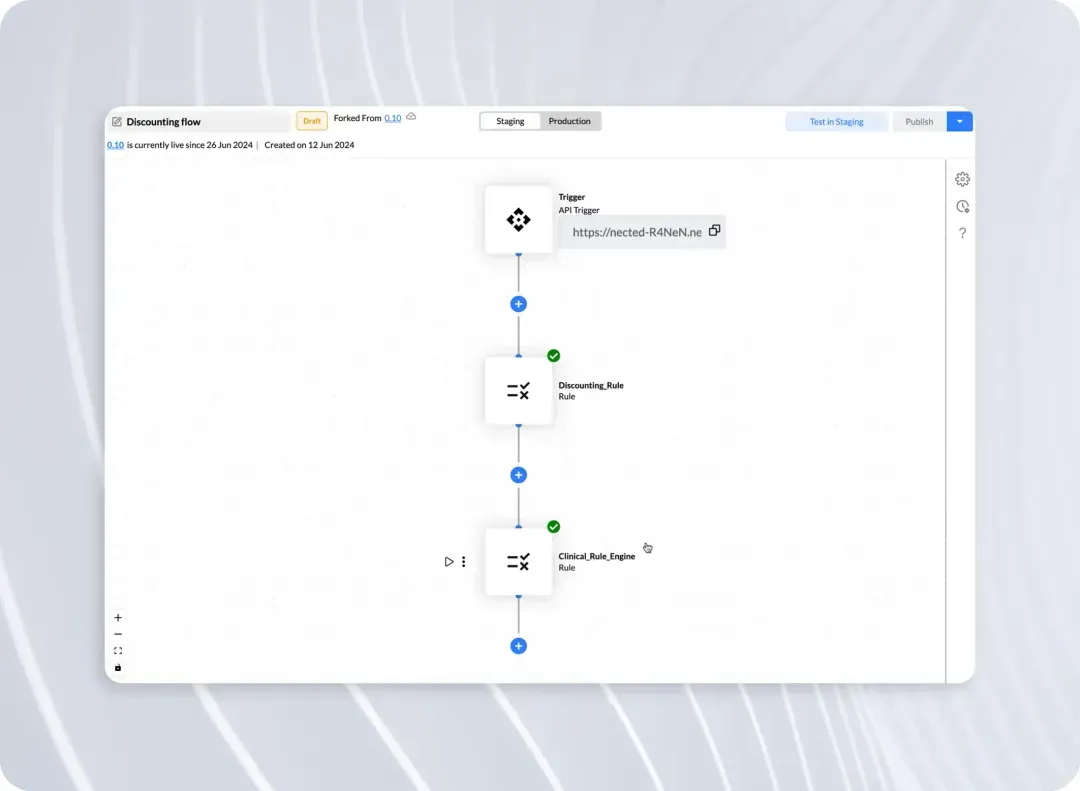Zoom in on the canvas

tap(118, 617)
